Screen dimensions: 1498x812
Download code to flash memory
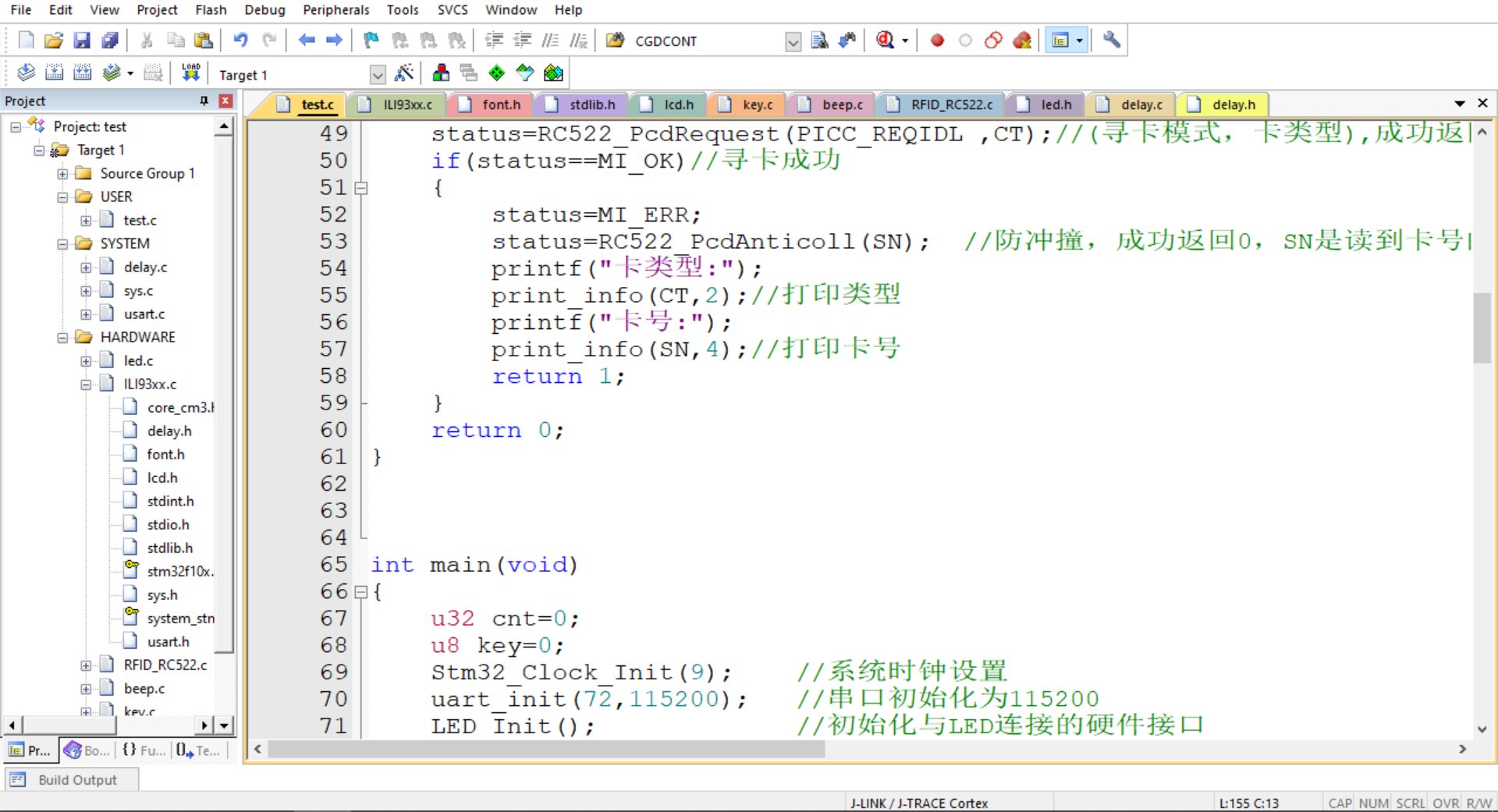(190, 73)
